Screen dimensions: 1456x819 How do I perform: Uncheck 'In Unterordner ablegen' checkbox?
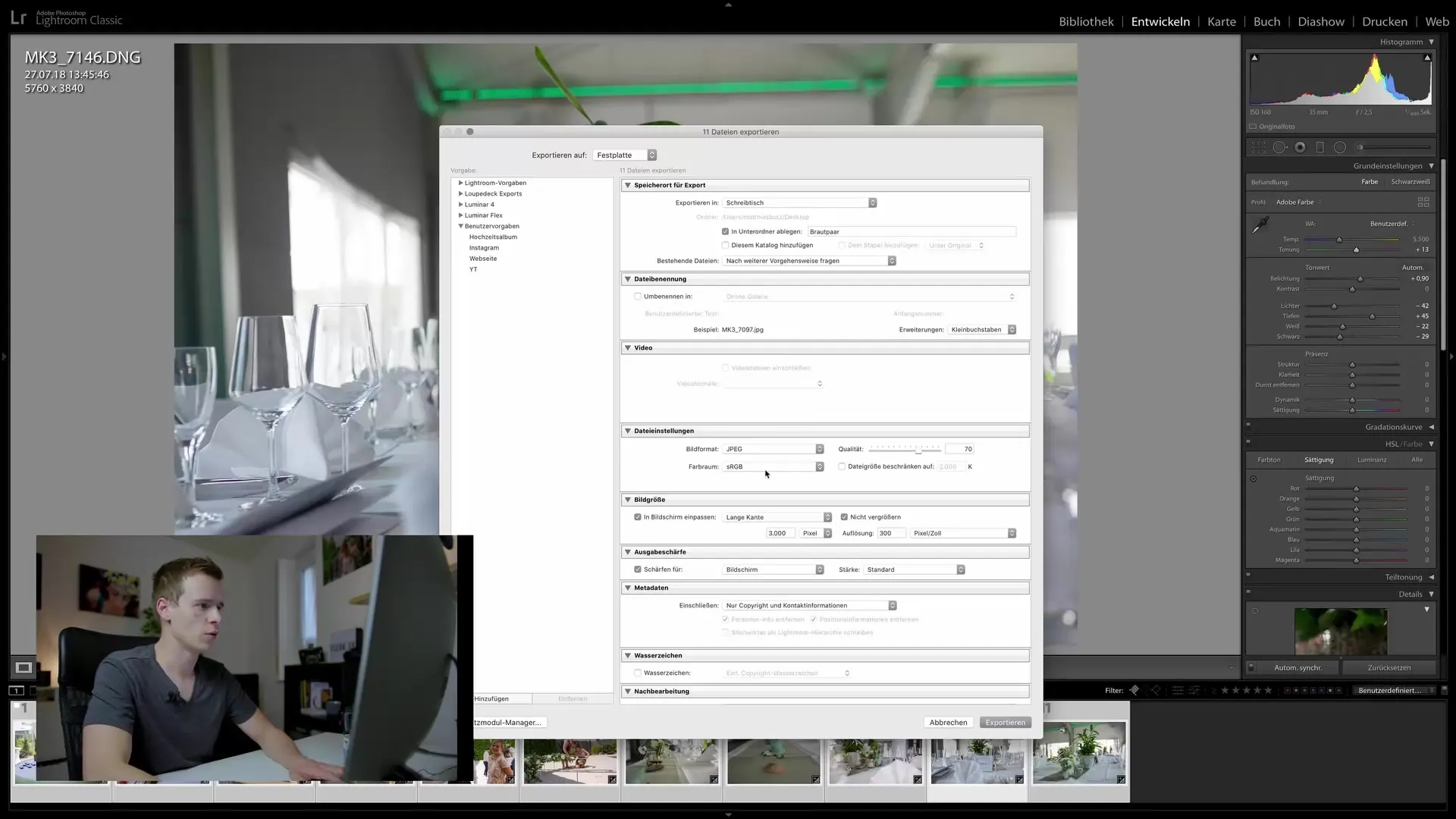[x=725, y=231]
